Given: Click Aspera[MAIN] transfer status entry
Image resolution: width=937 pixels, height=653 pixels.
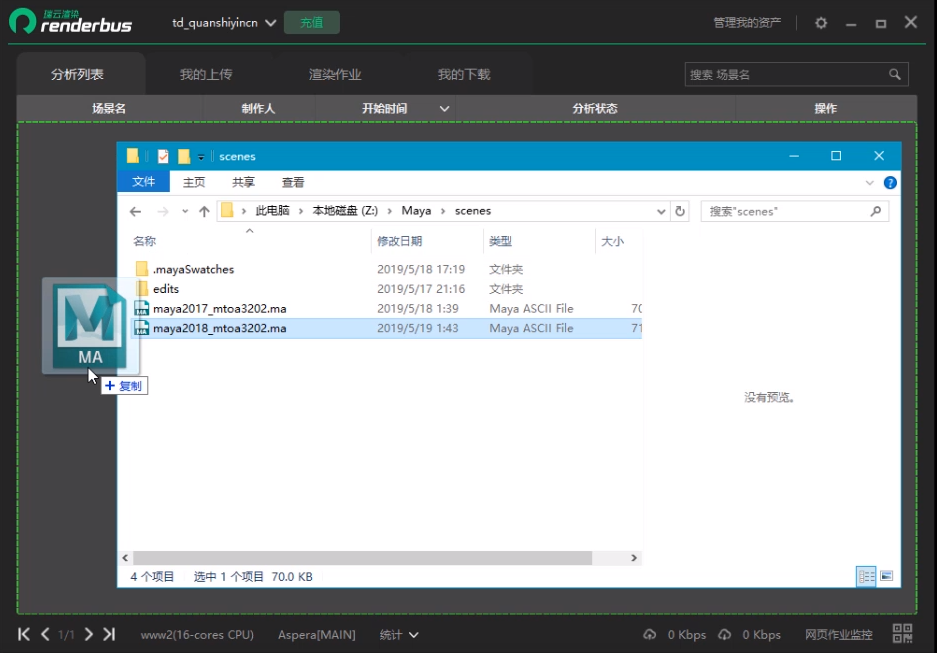Looking at the screenshot, I should [x=317, y=634].
